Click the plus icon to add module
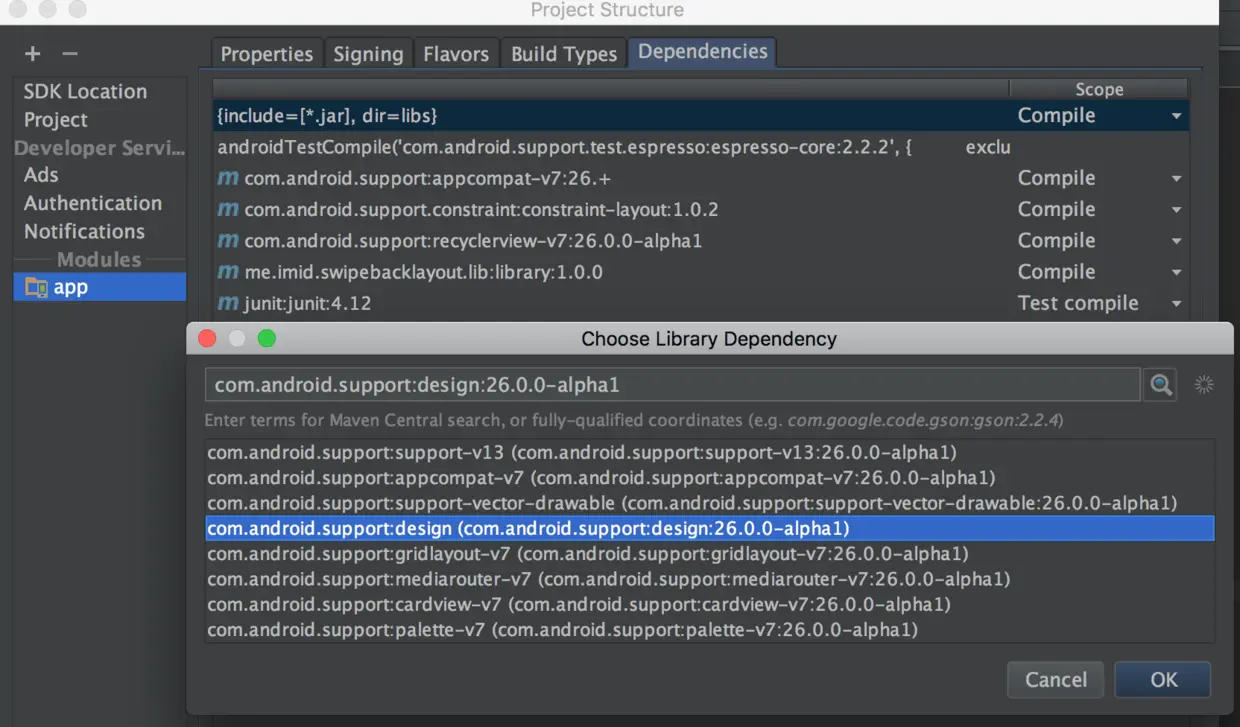This screenshot has height=727, width=1240. pyautogui.click(x=33, y=54)
